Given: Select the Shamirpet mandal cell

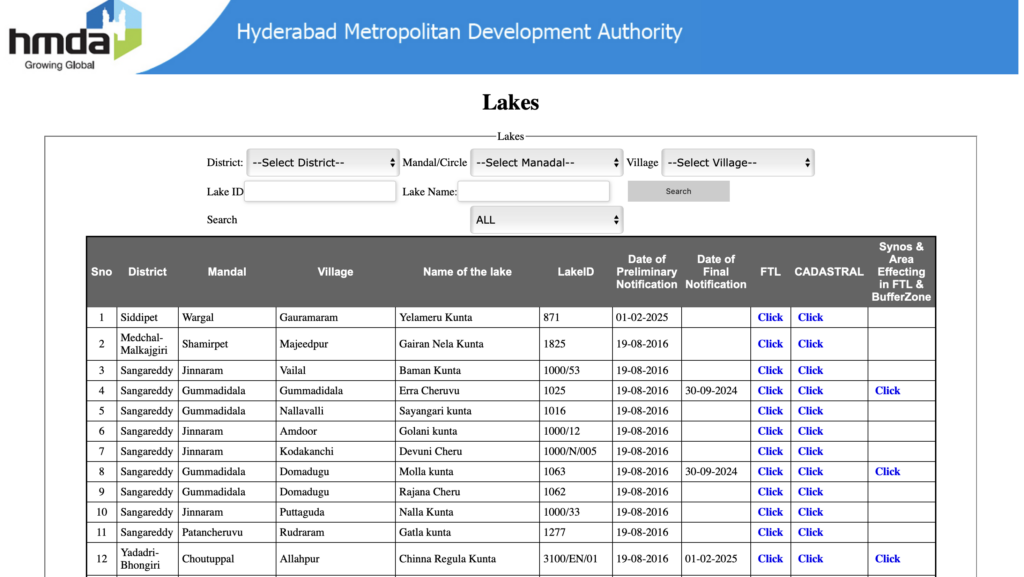Looking at the screenshot, I should coord(227,344).
